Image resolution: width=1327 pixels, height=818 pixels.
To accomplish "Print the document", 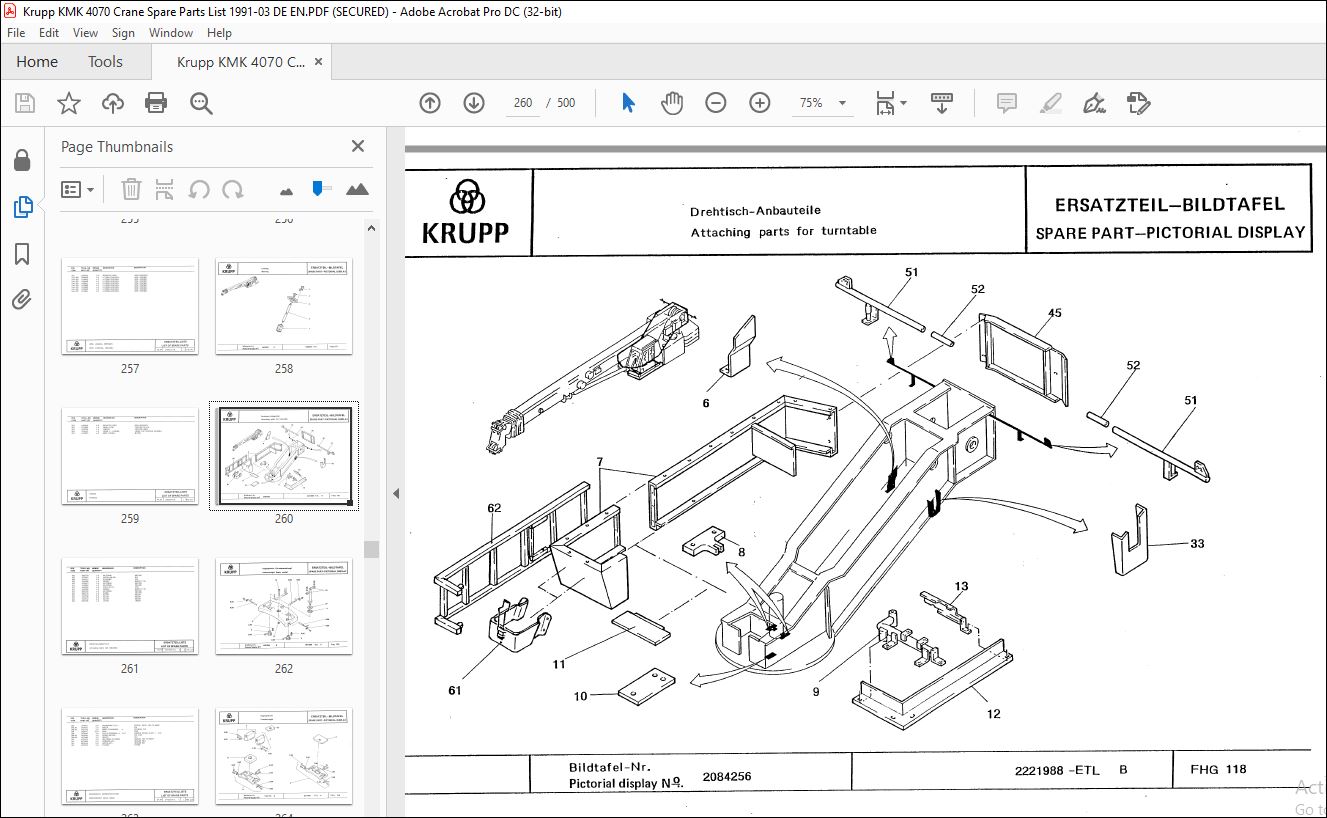I will (156, 103).
